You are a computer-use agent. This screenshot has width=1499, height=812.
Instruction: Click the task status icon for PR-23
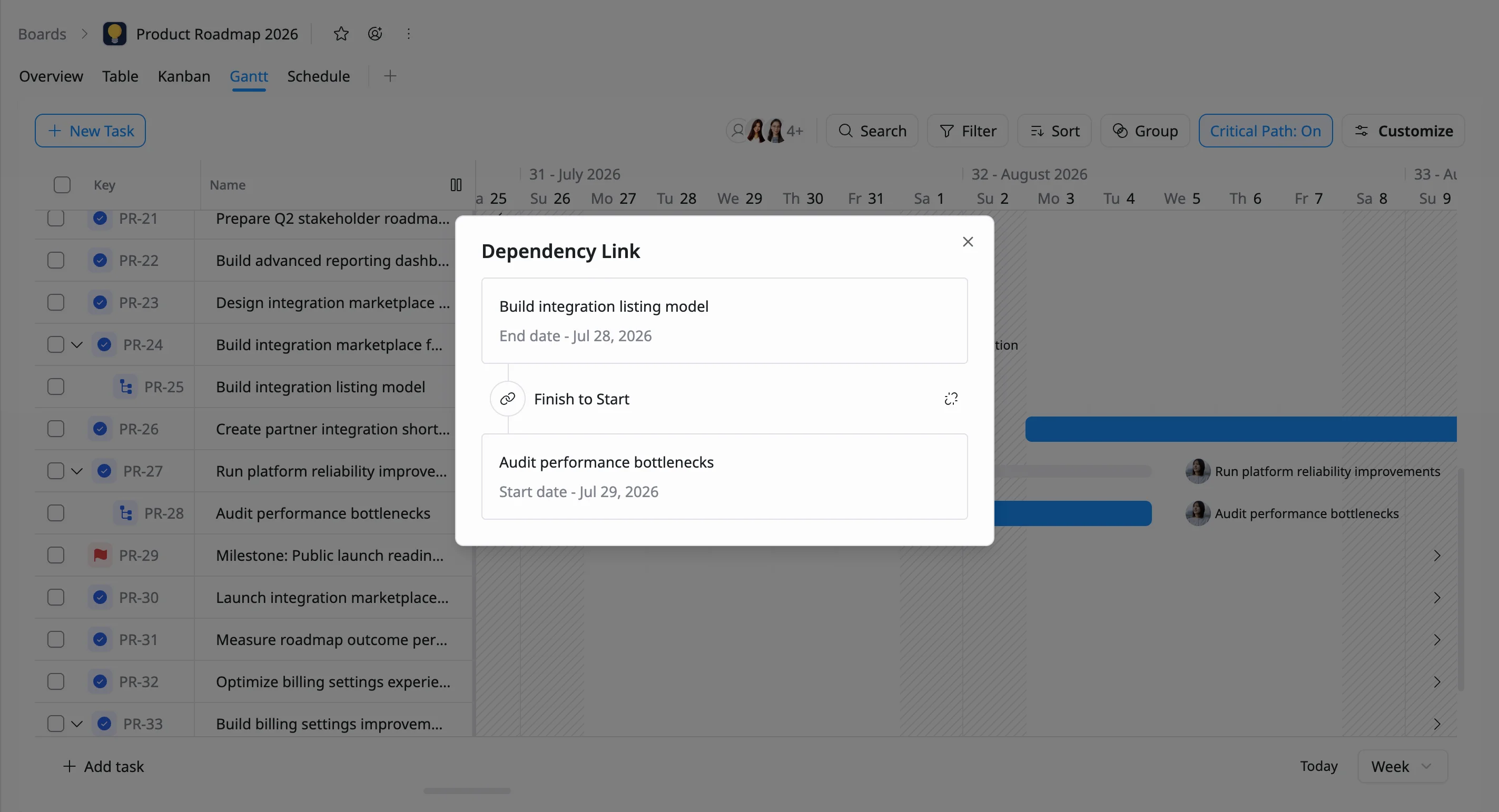pyautogui.click(x=100, y=302)
